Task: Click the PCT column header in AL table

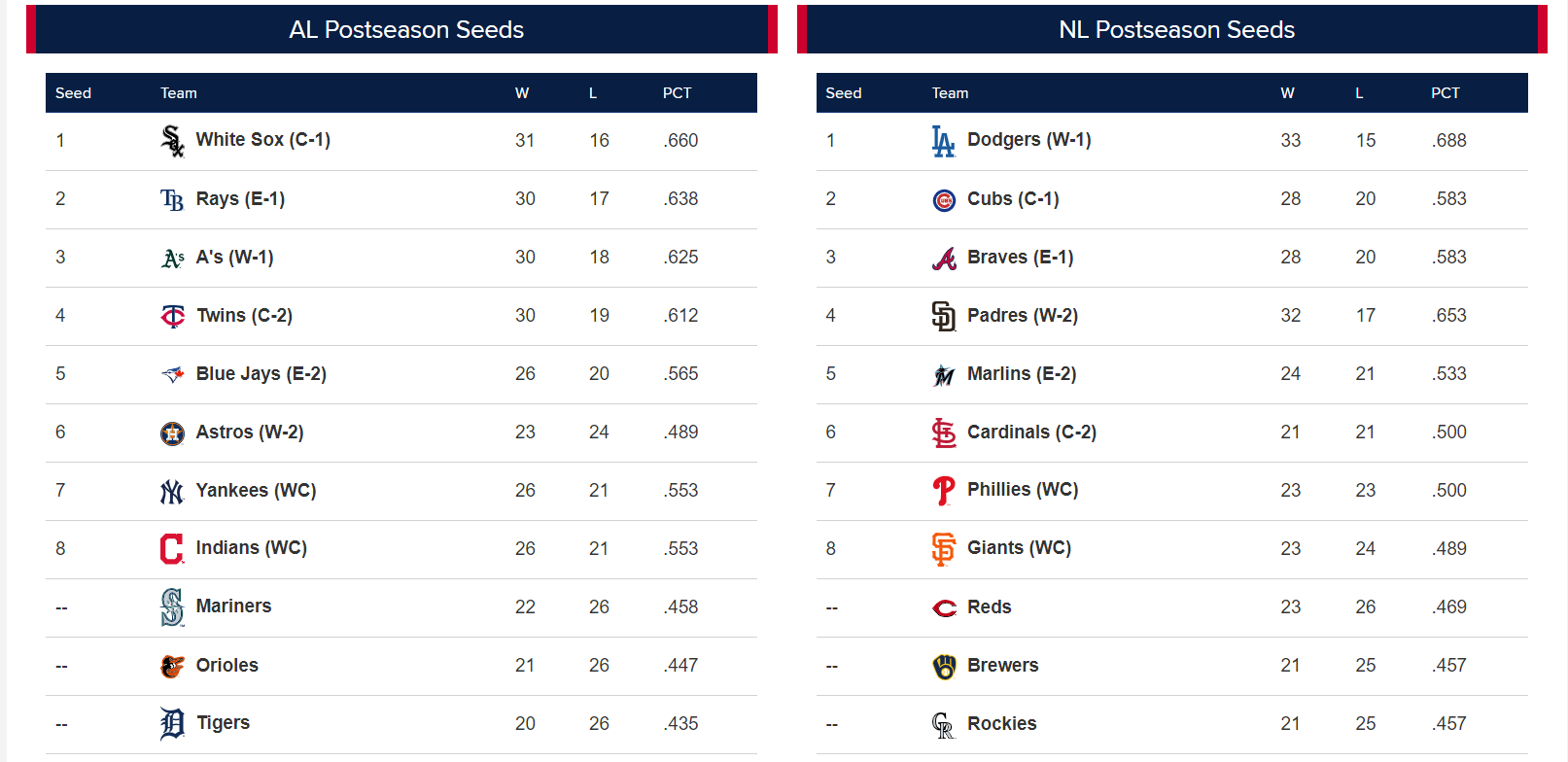Action: coord(677,93)
